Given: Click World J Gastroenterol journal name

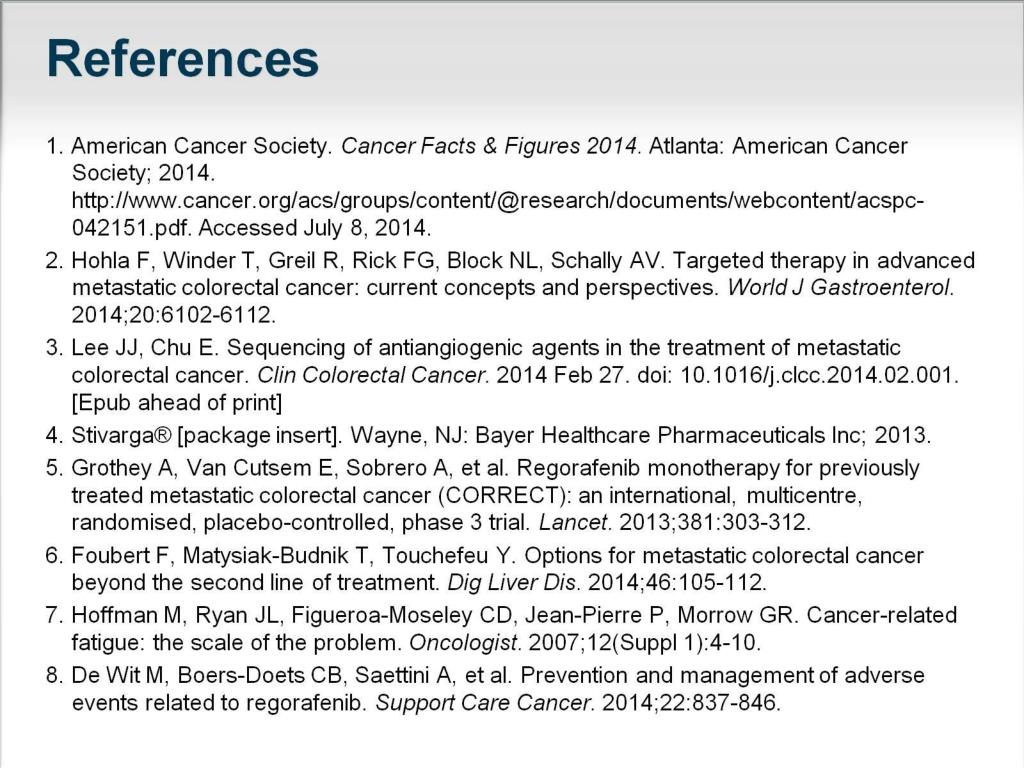Looking at the screenshot, I should (840, 287).
